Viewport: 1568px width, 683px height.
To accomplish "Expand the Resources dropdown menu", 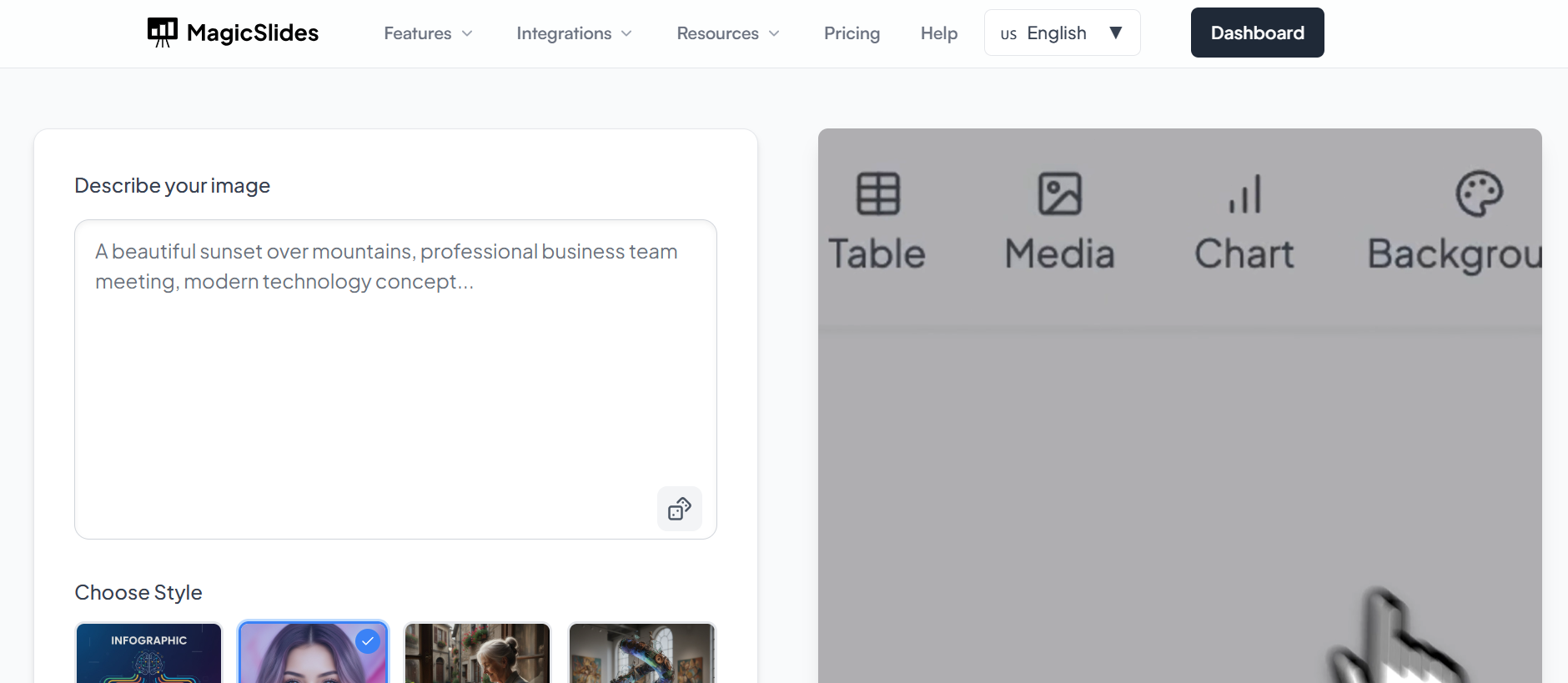I will click(x=728, y=33).
